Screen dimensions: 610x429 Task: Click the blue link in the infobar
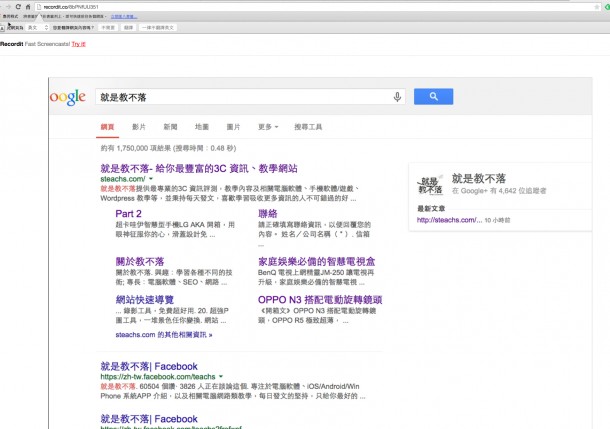[x=124, y=16]
